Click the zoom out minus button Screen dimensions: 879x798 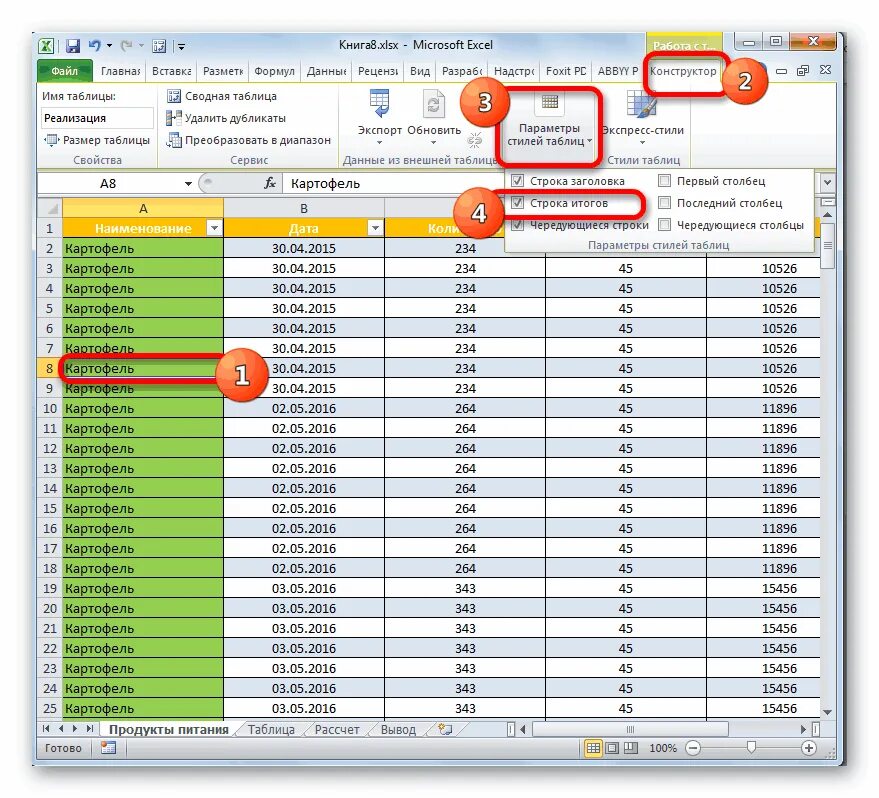(693, 748)
